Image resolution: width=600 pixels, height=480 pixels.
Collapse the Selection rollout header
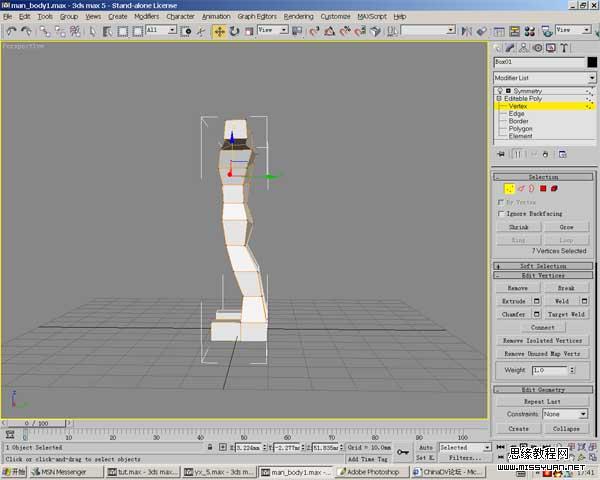(x=543, y=177)
